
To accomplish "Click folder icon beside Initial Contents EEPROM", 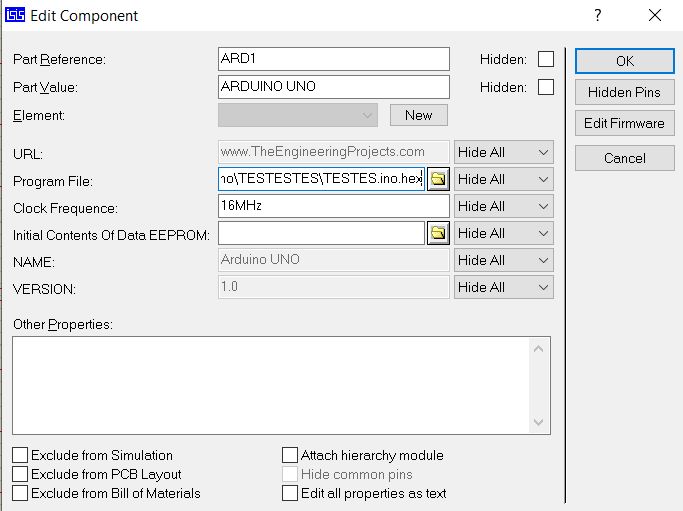I will tap(438, 233).
